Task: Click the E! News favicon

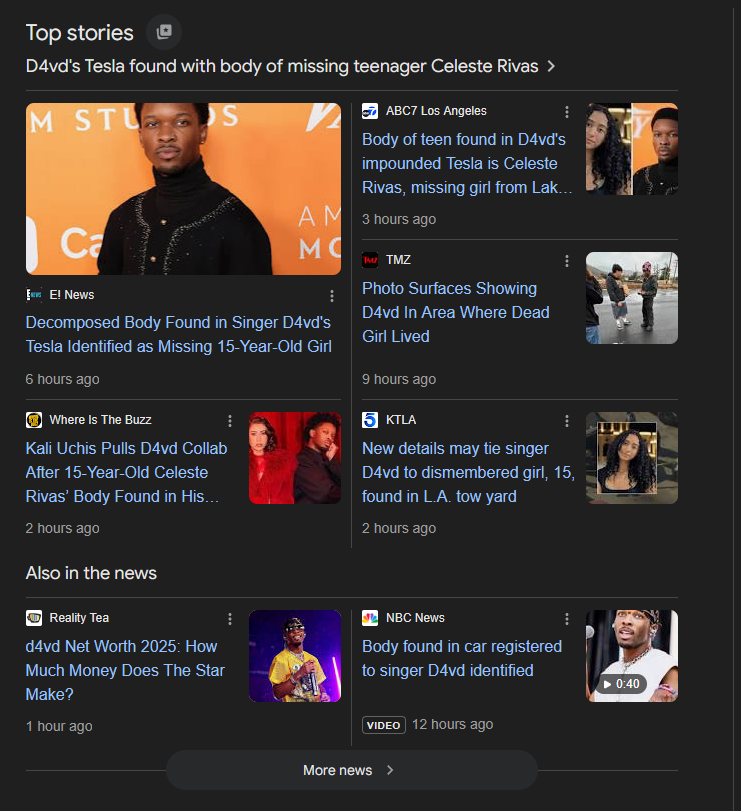Action: (x=34, y=295)
